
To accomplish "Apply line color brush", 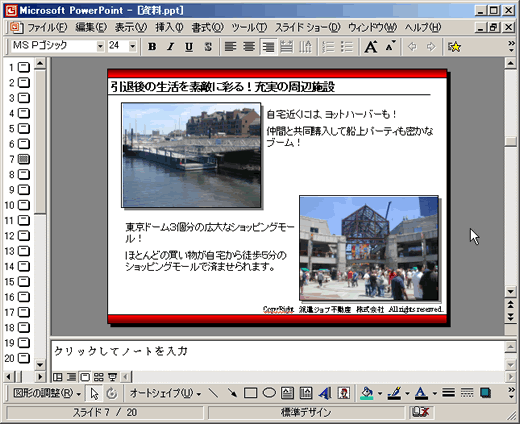I will point(394,393).
